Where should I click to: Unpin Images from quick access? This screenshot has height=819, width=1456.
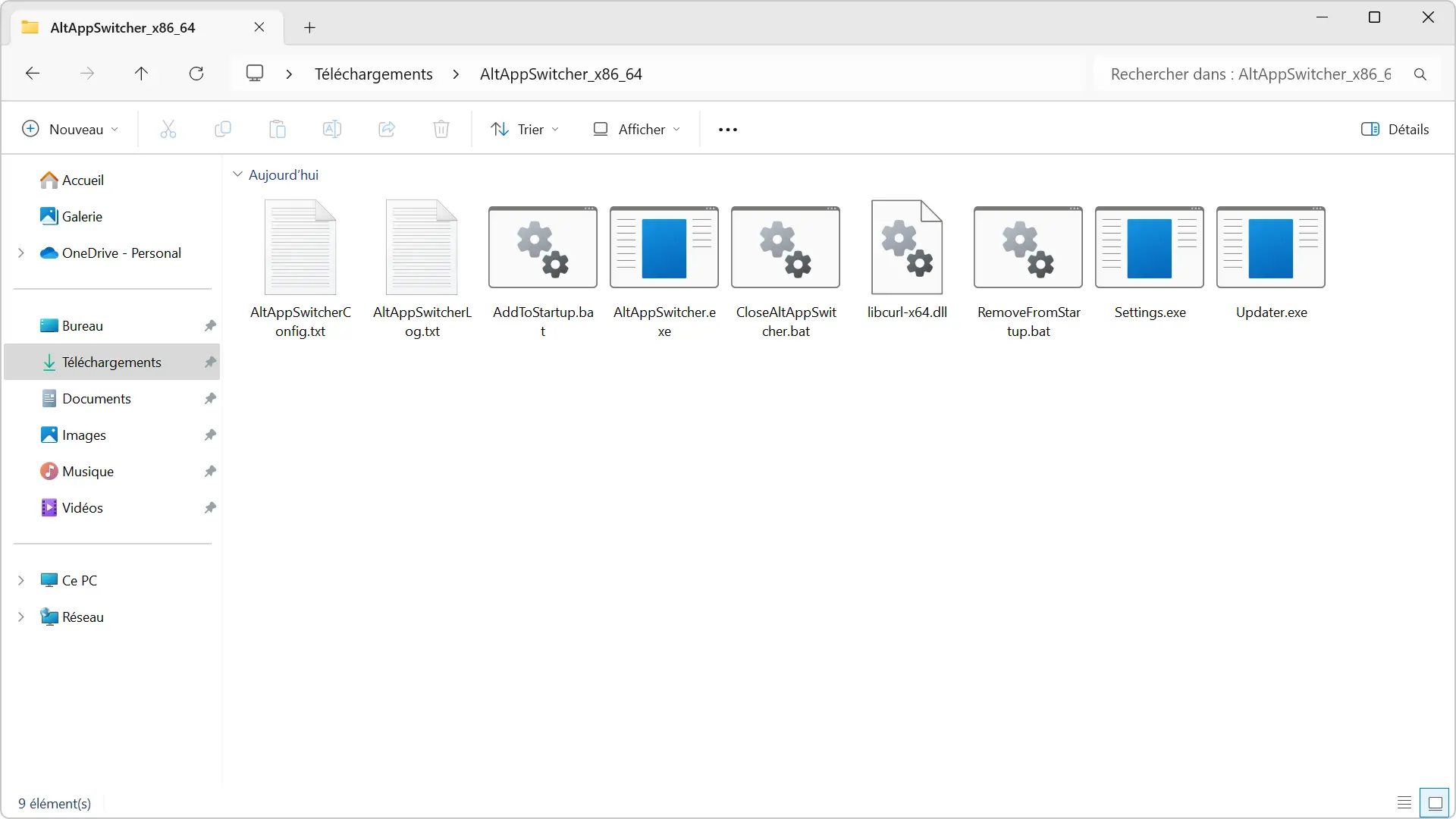coord(210,435)
